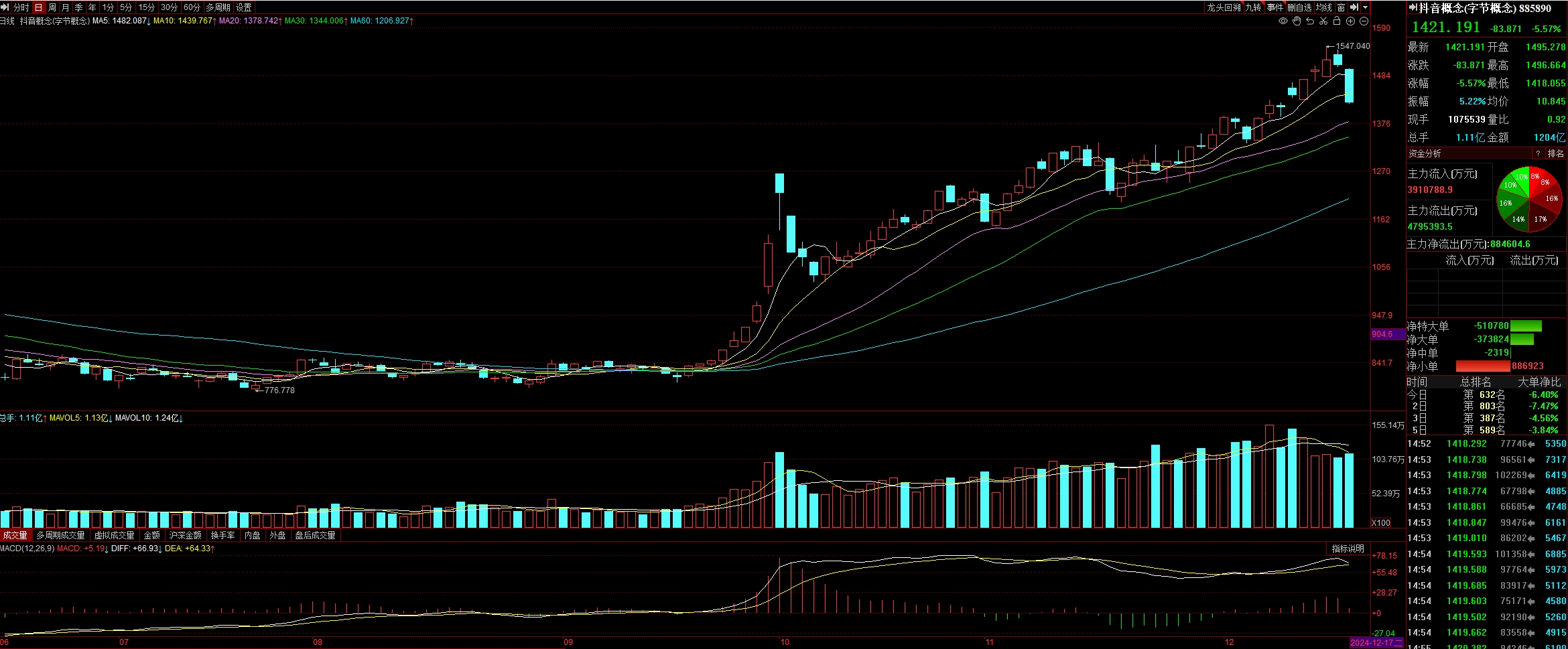This screenshot has width=1568, height=649.
Task: Click the ? help icon in 资金分析
Action: [1538, 153]
